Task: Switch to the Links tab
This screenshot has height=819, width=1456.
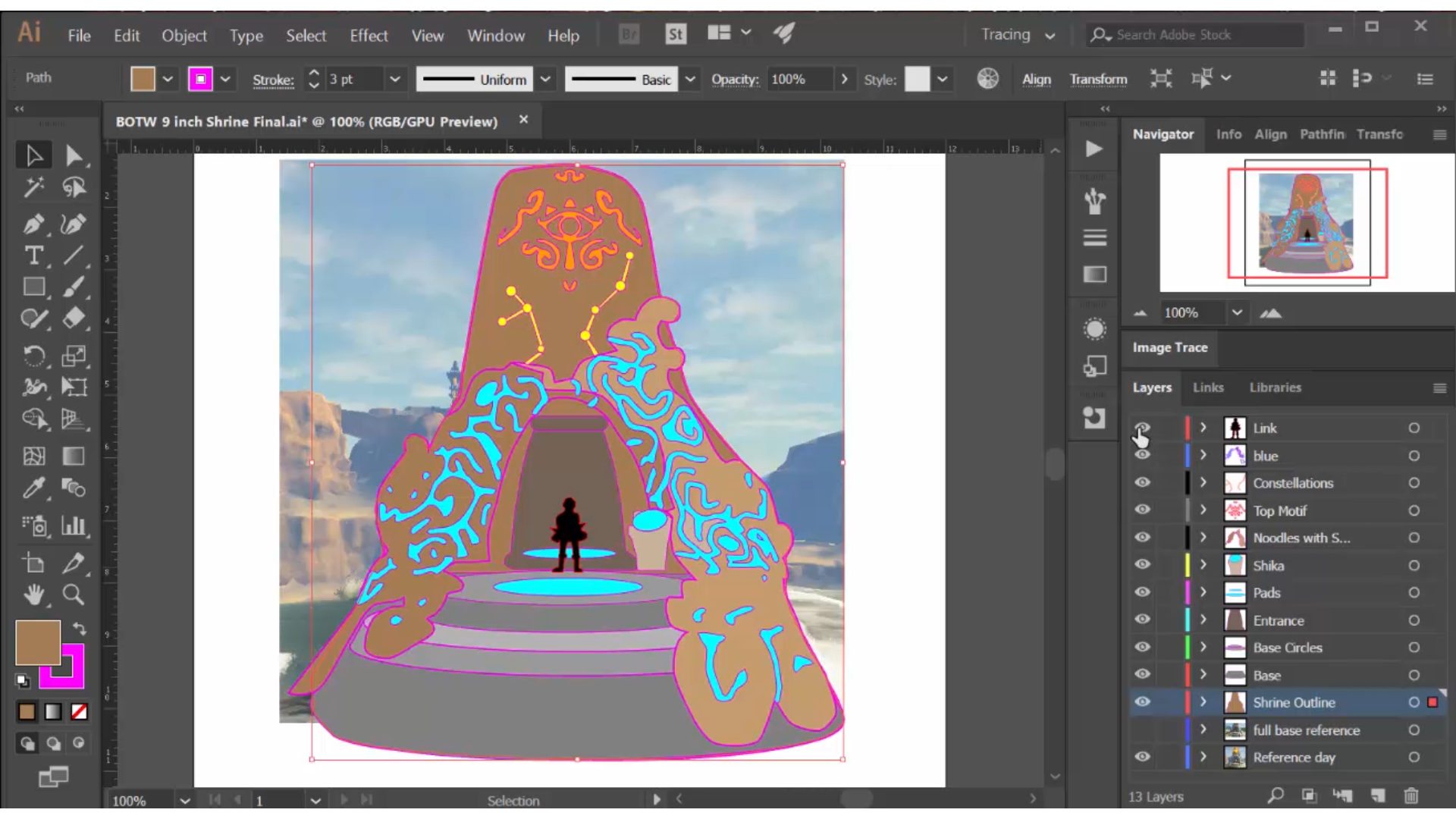Action: coord(1207,388)
